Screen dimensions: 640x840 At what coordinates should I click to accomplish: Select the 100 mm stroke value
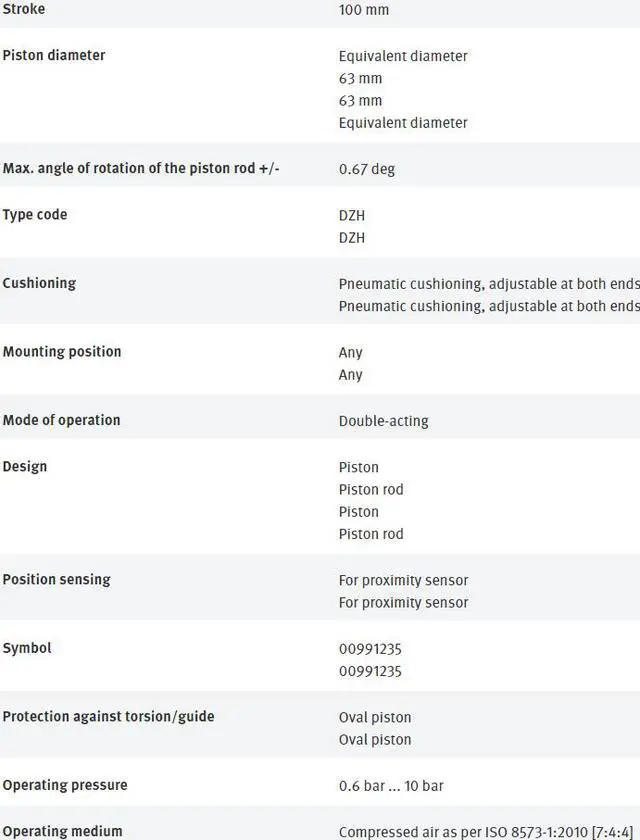click(x=364, y=10)
